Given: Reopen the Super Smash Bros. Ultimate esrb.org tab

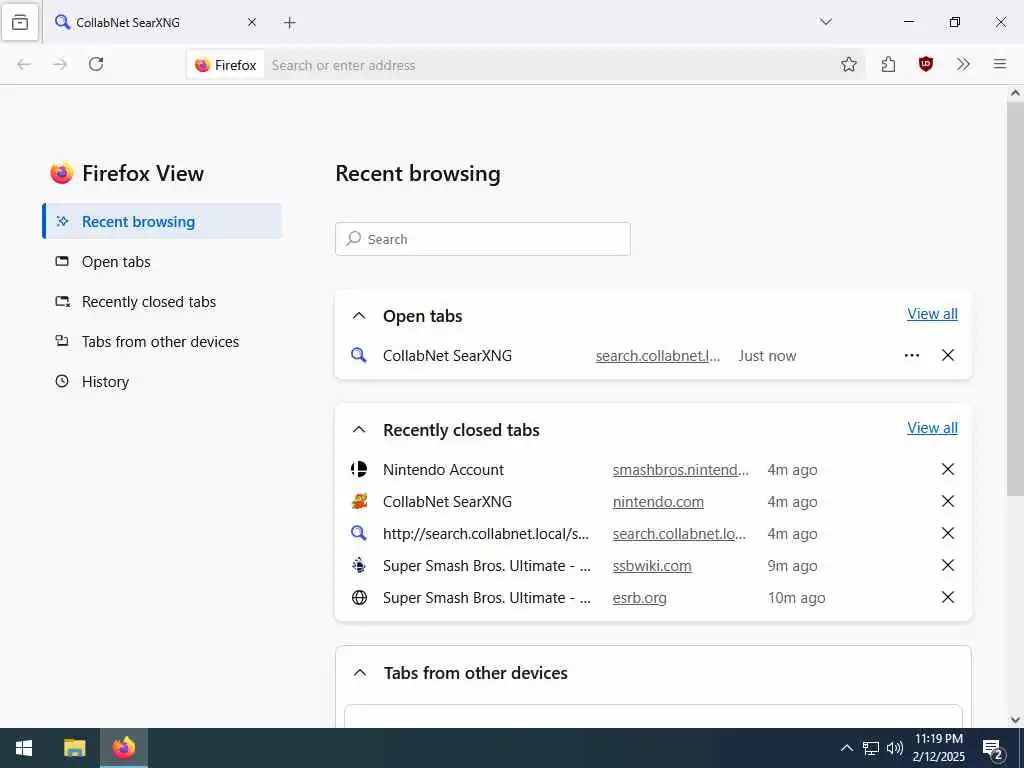Looking at the screenshot, I should [487, 598].
